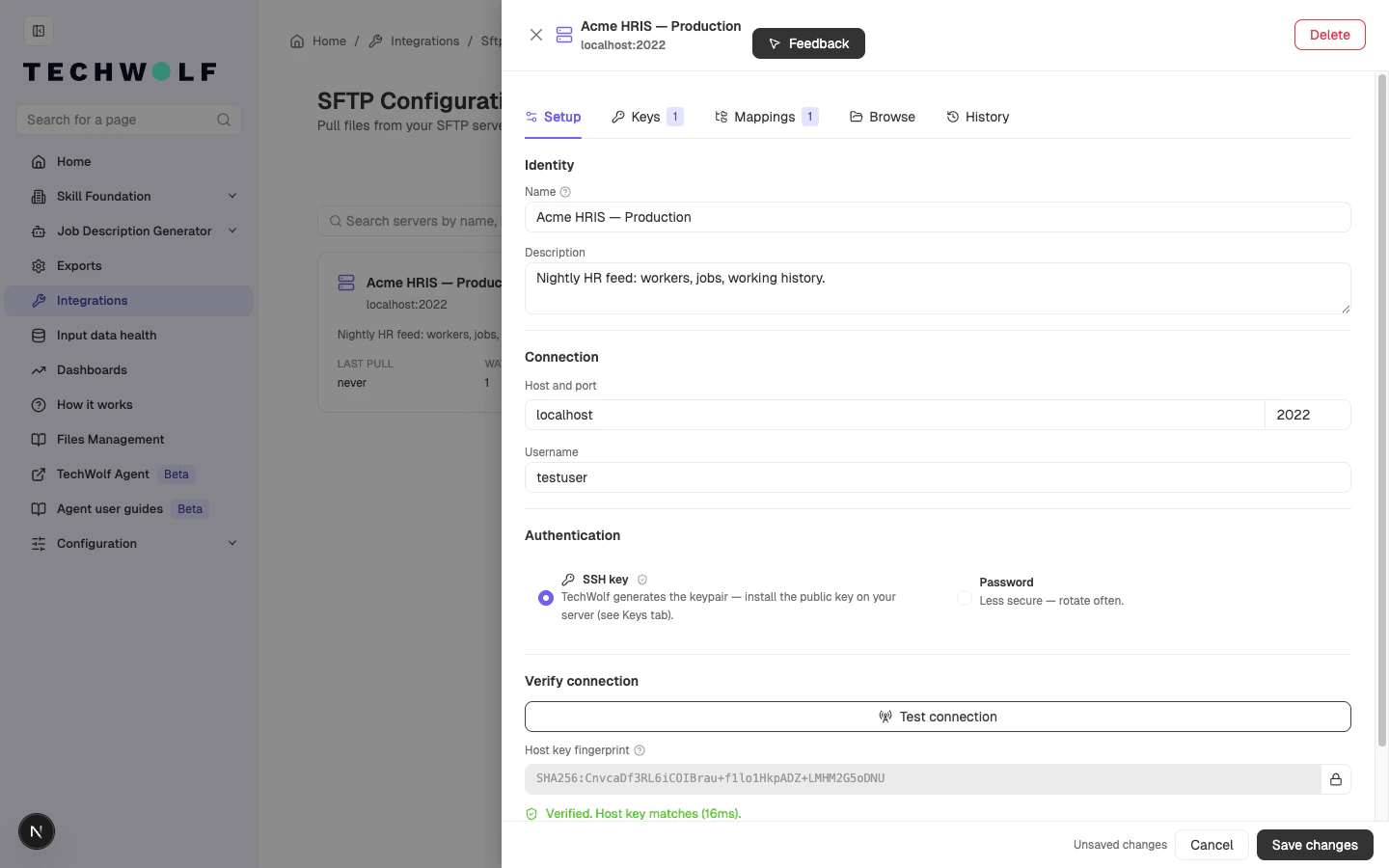The width and height of the screenshot is (1389, 868).
Task: Expand the Skill Foundation menu chevron
Action: tap(232, 197)
